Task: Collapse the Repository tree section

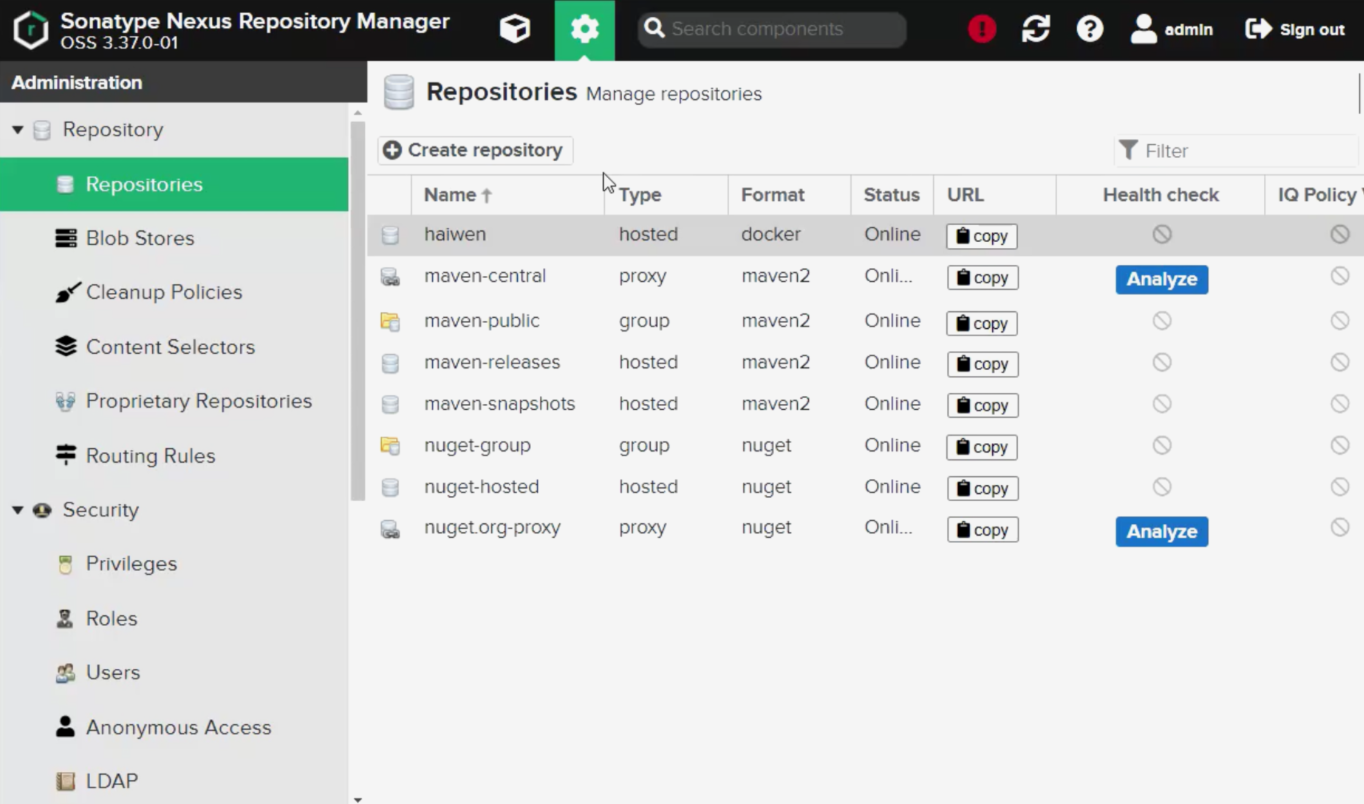Action: 17,130
